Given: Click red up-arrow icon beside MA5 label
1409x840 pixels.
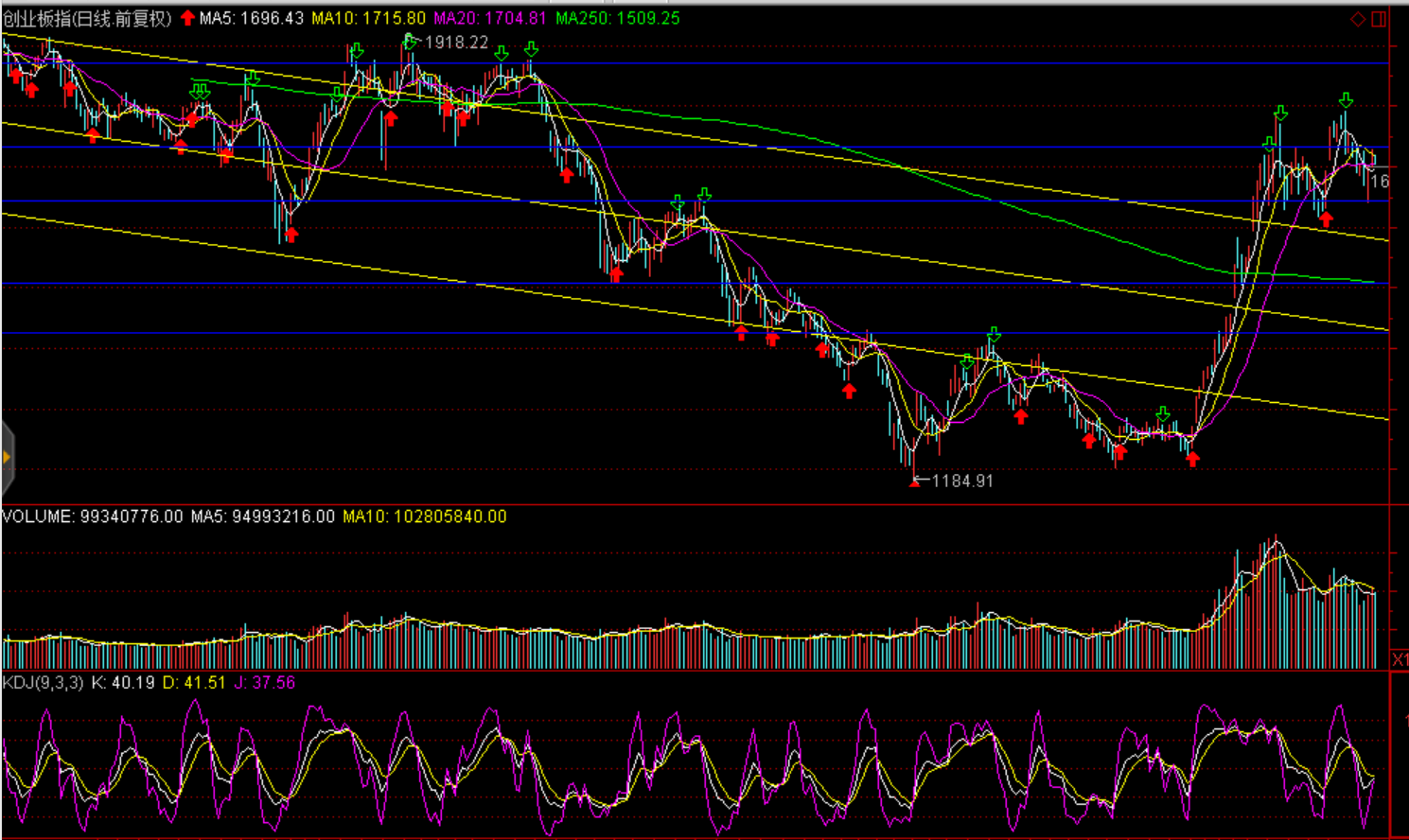Looking at the screenshot, I should coord(187,18).
